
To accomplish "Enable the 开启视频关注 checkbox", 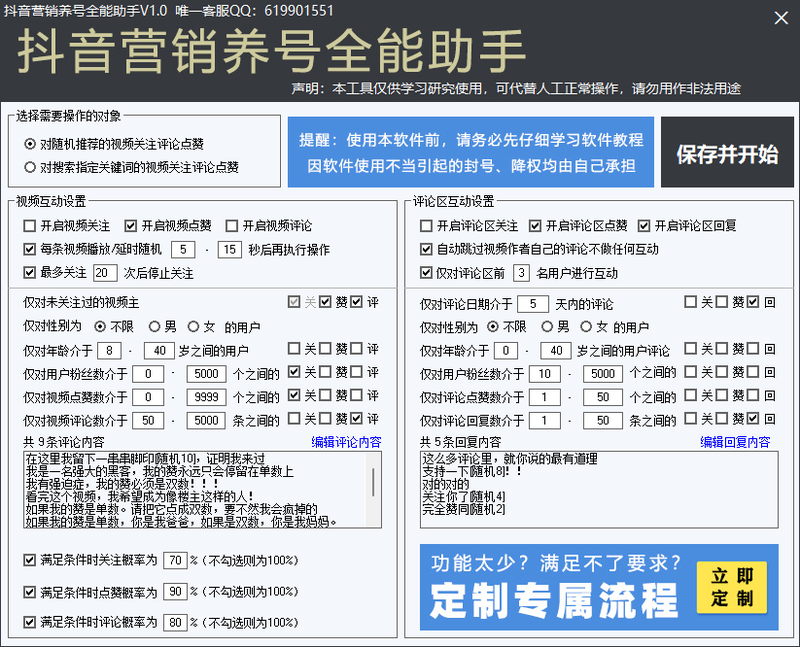I will click(30, 226).
